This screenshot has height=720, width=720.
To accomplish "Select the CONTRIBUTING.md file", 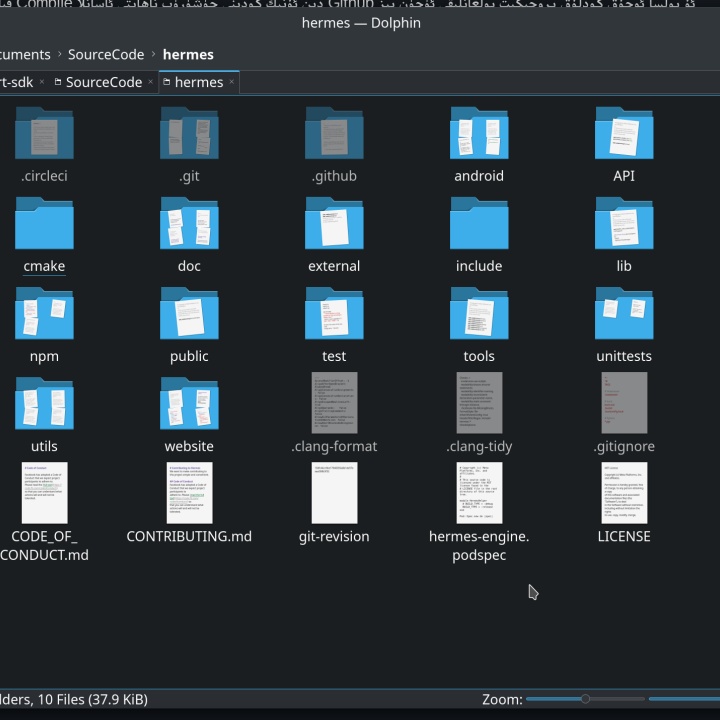I will coord(189,493).
